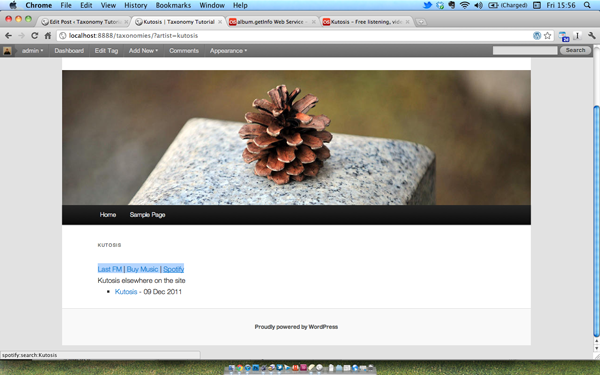Switch to 'Kutosis - Free listening' tab
The width and height of the screenshot is (600, 375).
(x=366, y=22)
